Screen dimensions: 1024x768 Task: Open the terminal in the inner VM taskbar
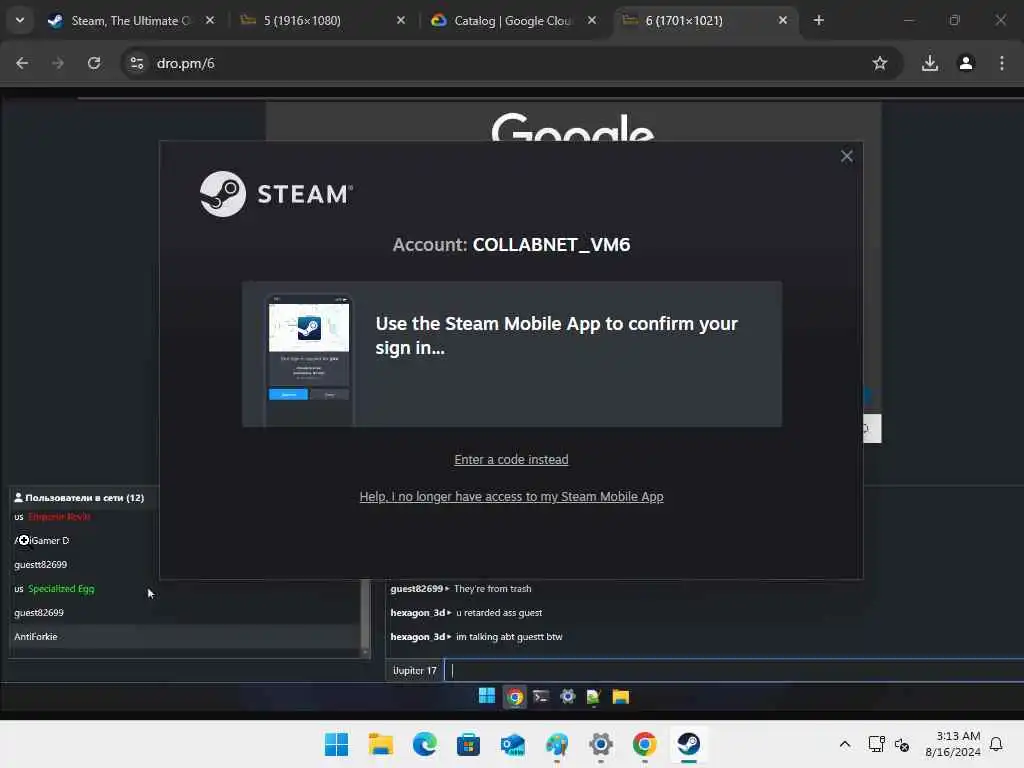(x=541, y=697)
